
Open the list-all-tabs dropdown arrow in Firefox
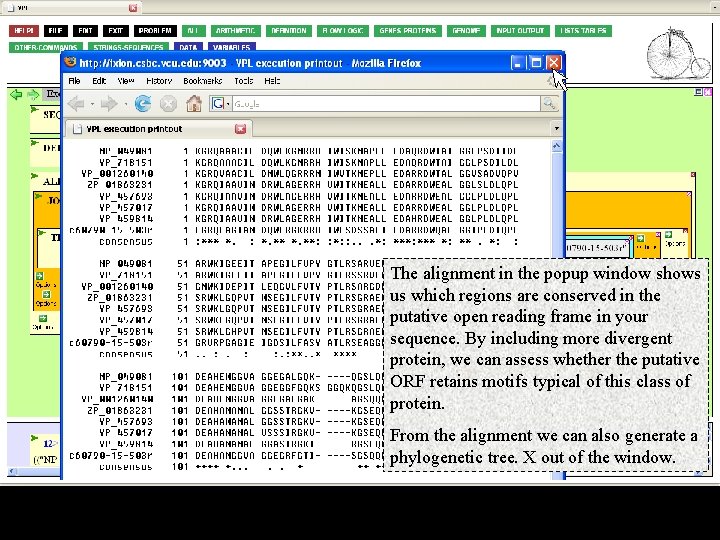click(x=557, y=129)
